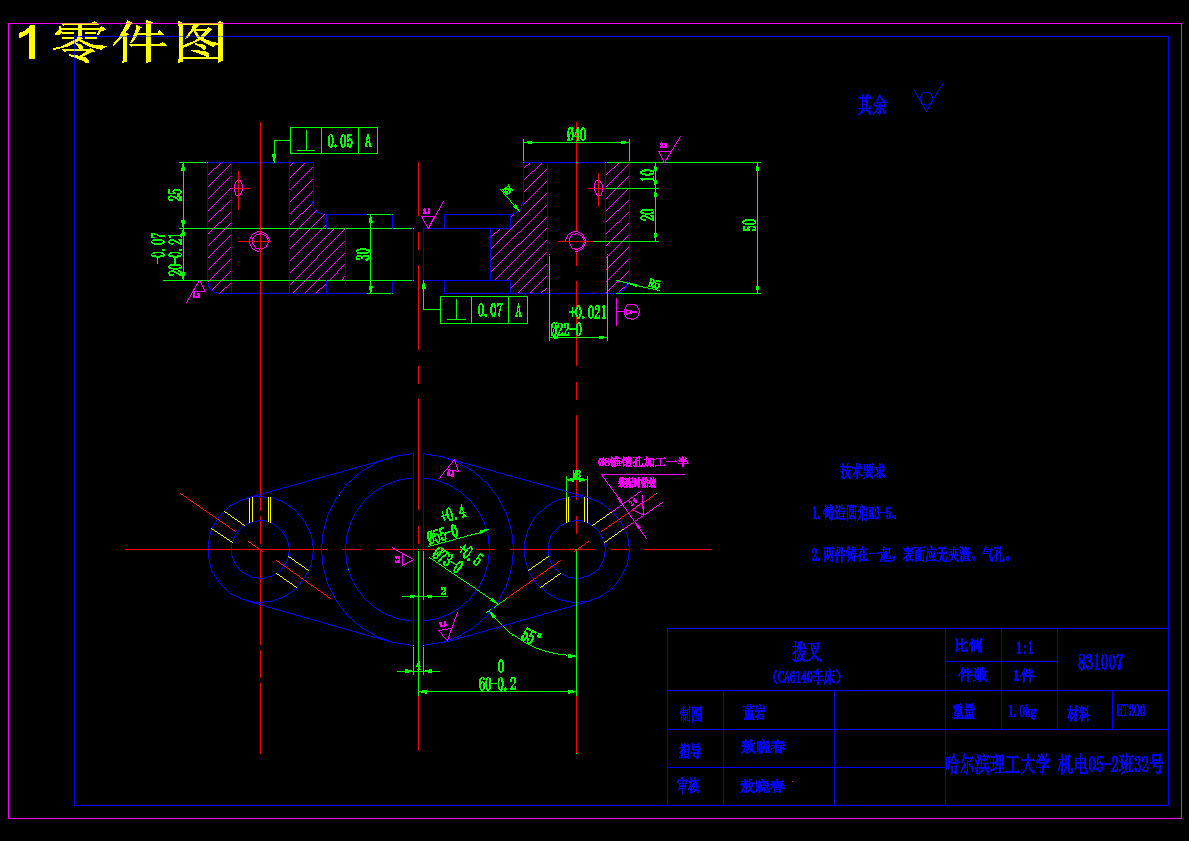Click the '重量' label cell
1189x841 pixels.
tap(965, 711)
